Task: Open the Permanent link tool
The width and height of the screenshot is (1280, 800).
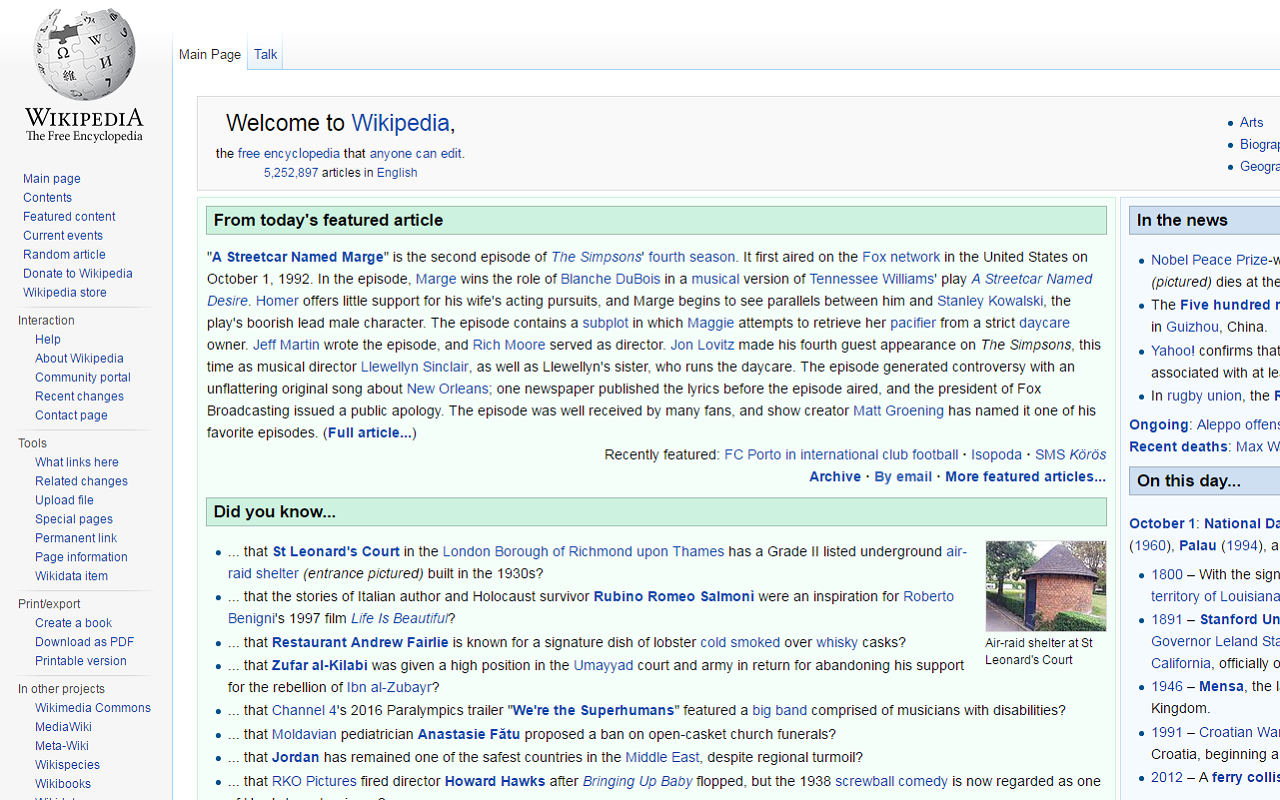Action: pos(76,539)
